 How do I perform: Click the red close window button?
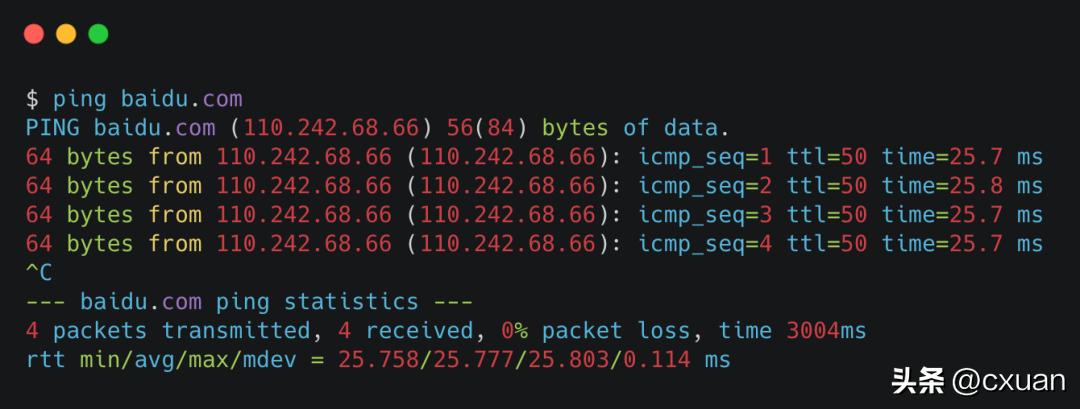[34, 34]
